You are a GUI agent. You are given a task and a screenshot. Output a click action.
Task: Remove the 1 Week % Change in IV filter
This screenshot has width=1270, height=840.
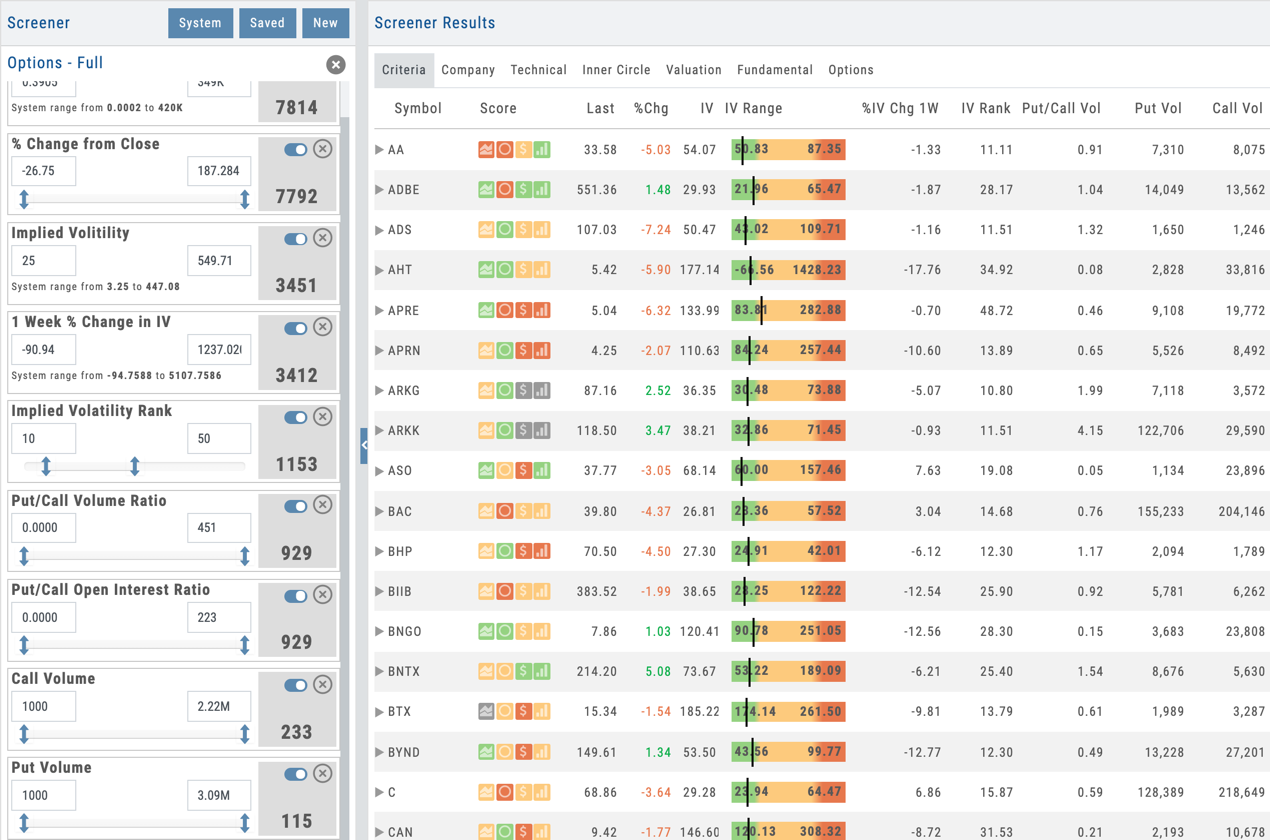click(x=323, y=327)
